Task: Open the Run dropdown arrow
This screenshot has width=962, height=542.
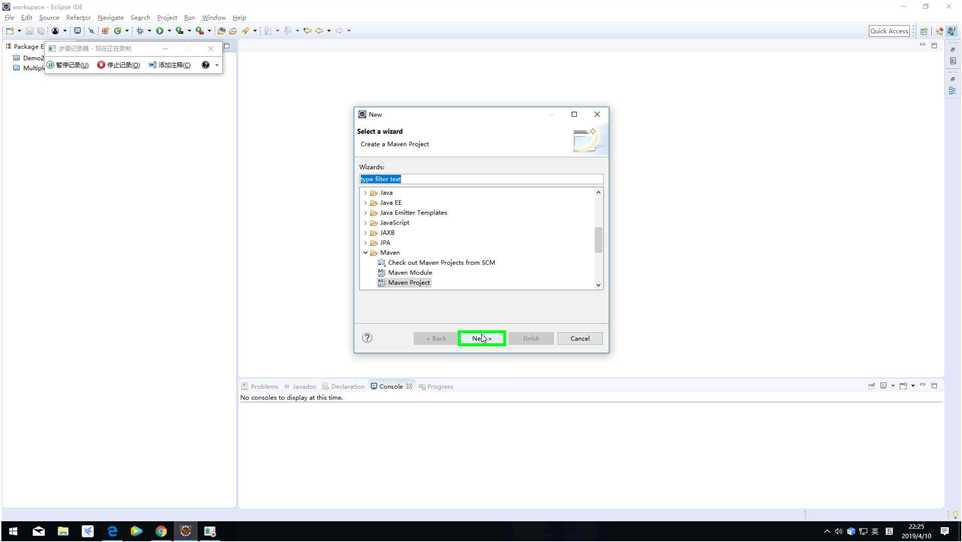Action: tap(169, 31)
